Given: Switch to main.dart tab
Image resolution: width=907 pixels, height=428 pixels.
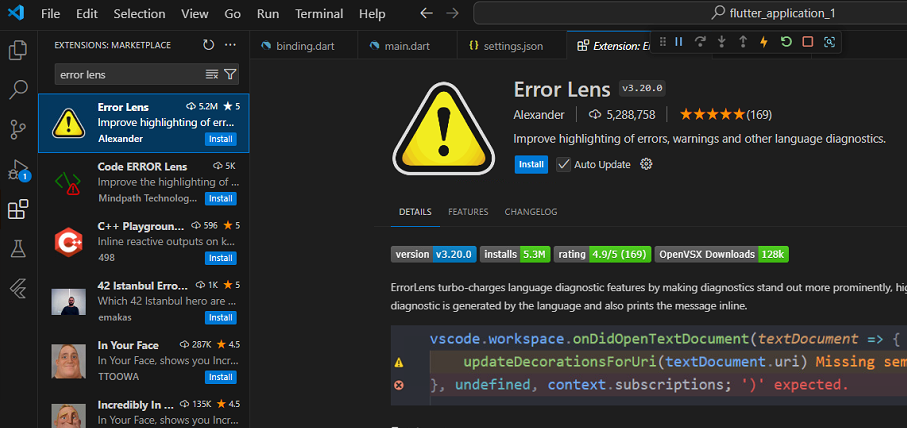Looking at the screenshot, I should pos(407,46).
